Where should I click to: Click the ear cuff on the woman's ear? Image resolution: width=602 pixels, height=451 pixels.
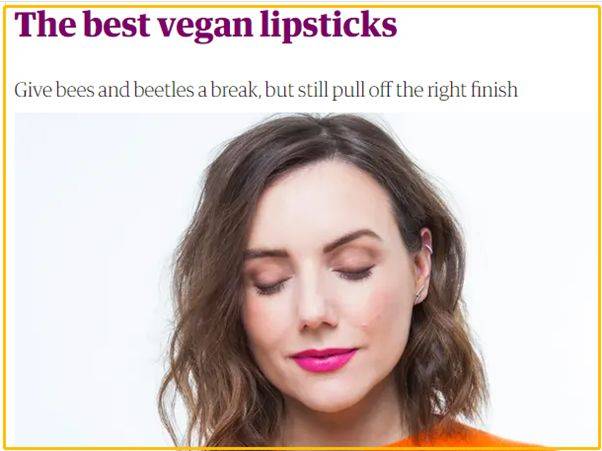428,244
